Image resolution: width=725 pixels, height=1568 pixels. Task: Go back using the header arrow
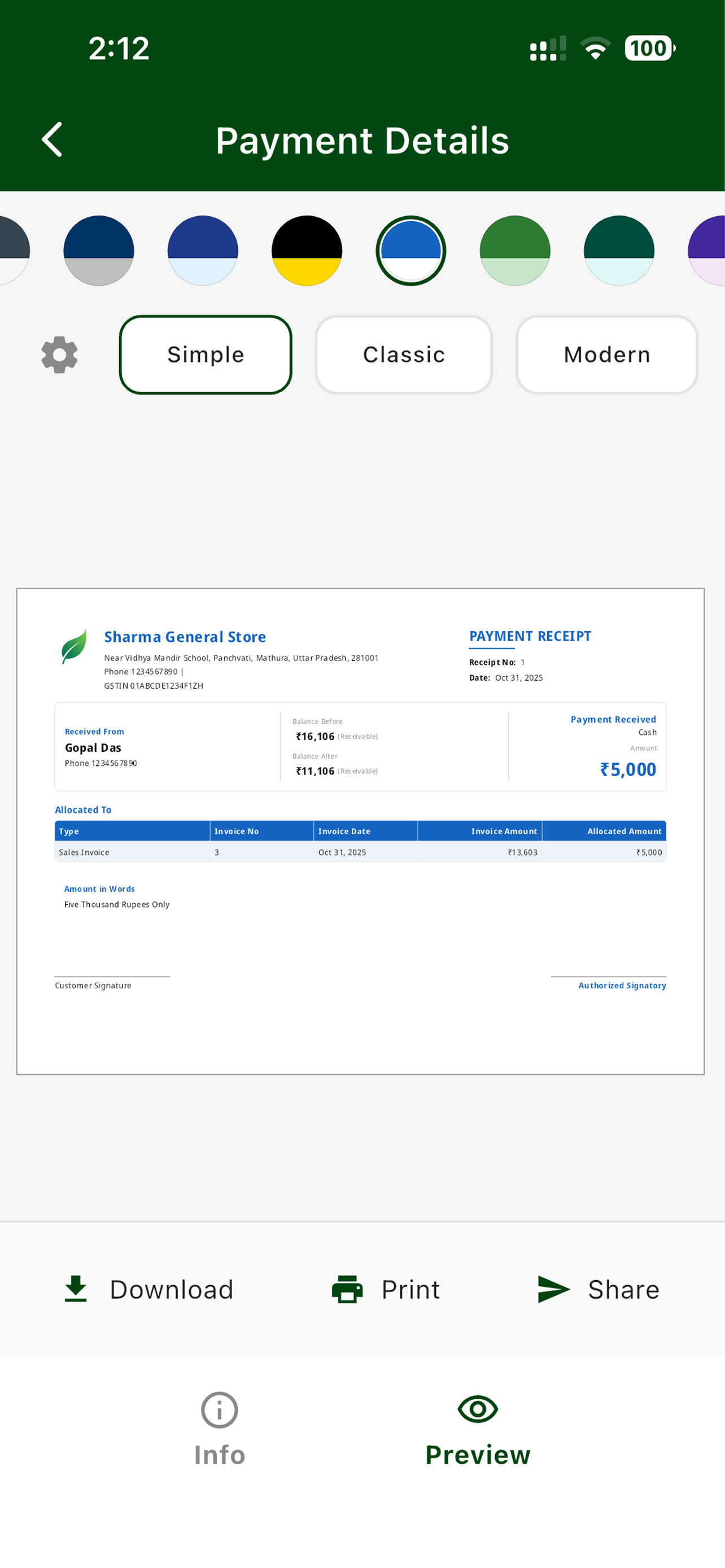(53, 139)
